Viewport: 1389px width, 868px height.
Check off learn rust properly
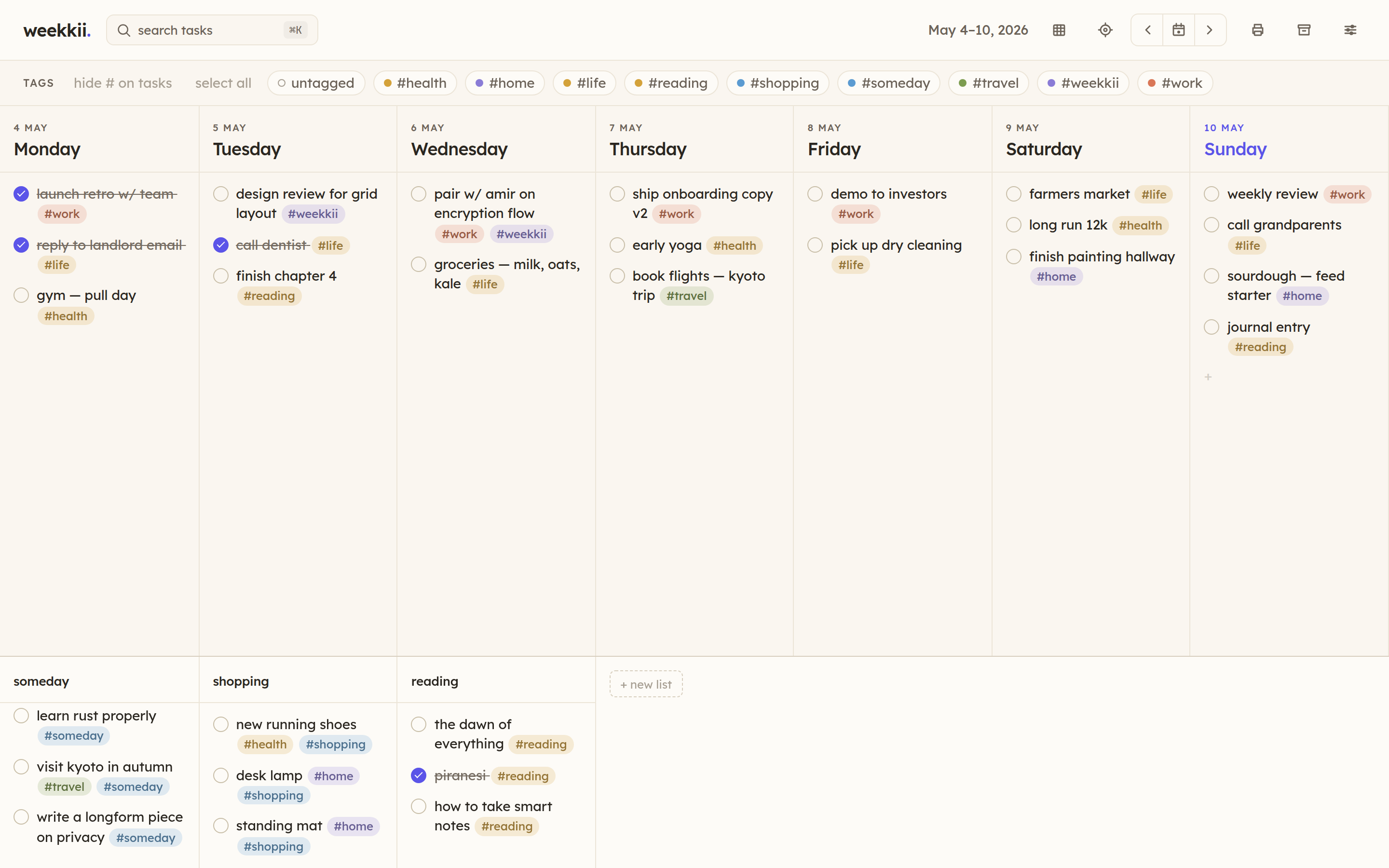(21, 716)
